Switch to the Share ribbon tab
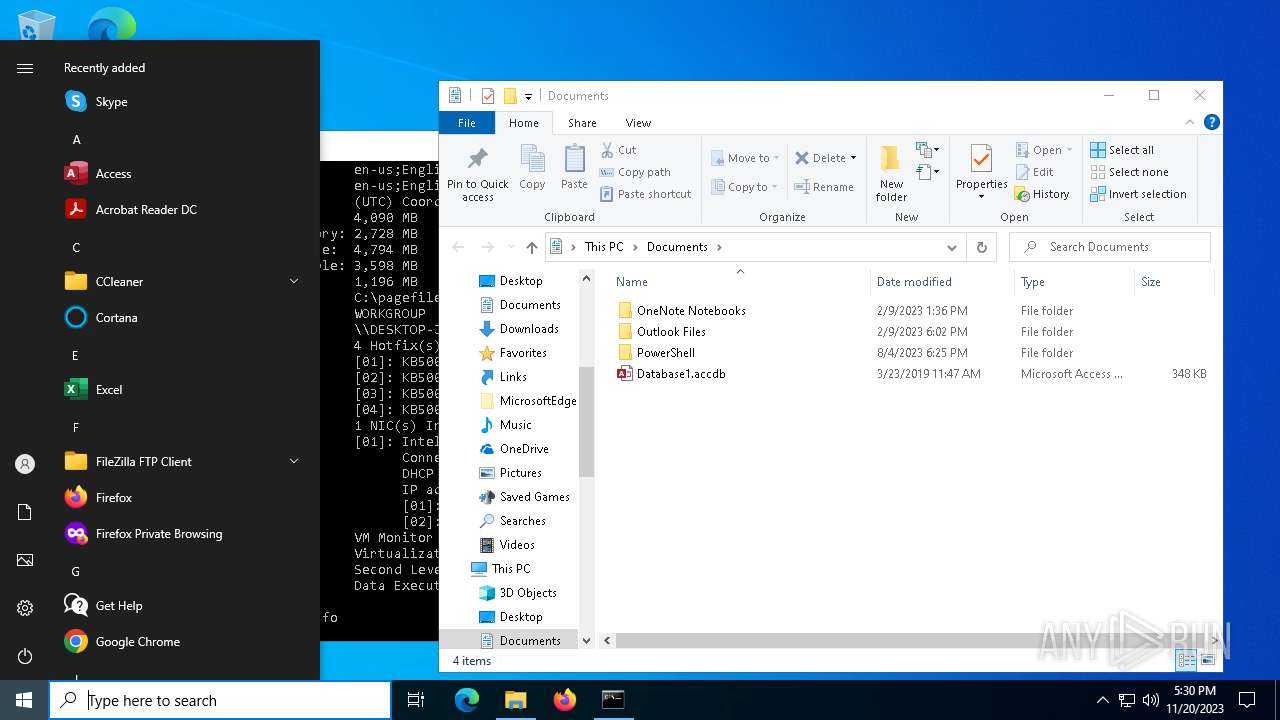This screenshot has width=1280, height=720. tap(582, 123)
